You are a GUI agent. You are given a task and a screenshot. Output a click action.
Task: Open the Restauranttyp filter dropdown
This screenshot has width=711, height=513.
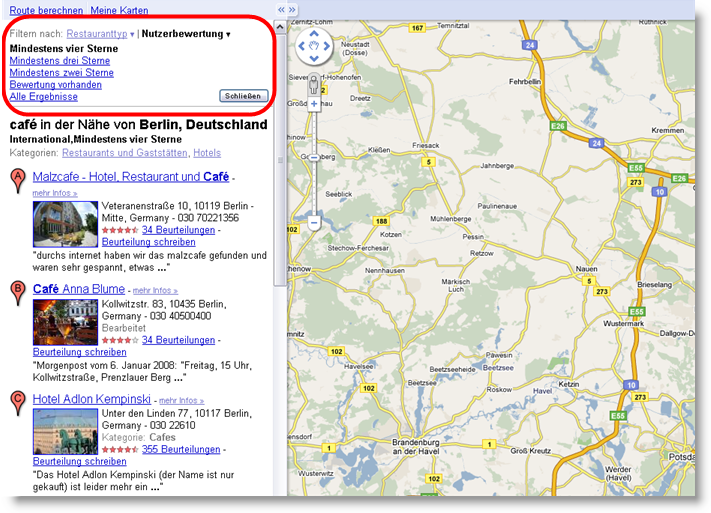pos(100,34)
